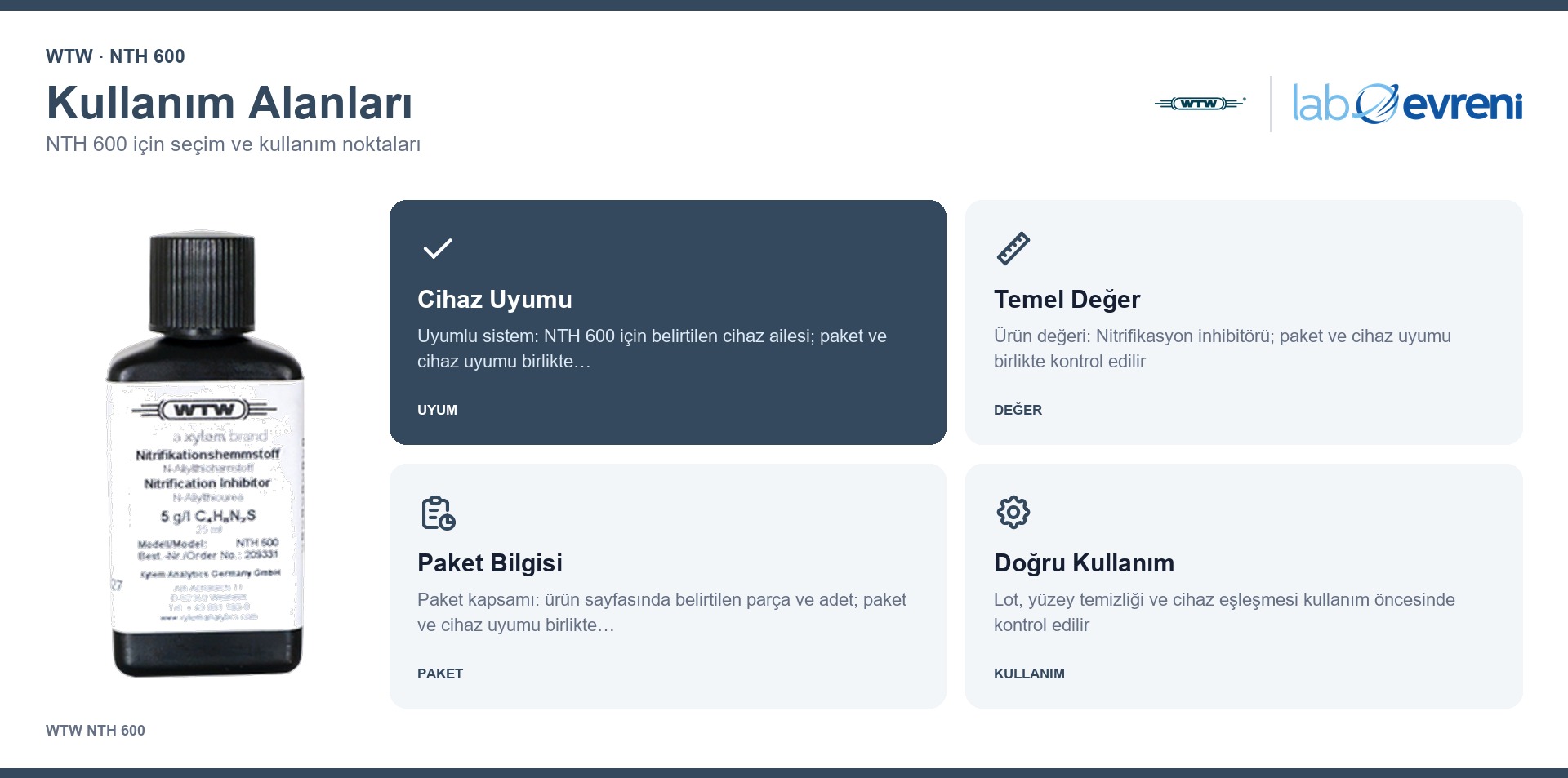Click the DEĞER tag label

(x=1018, y=410)
